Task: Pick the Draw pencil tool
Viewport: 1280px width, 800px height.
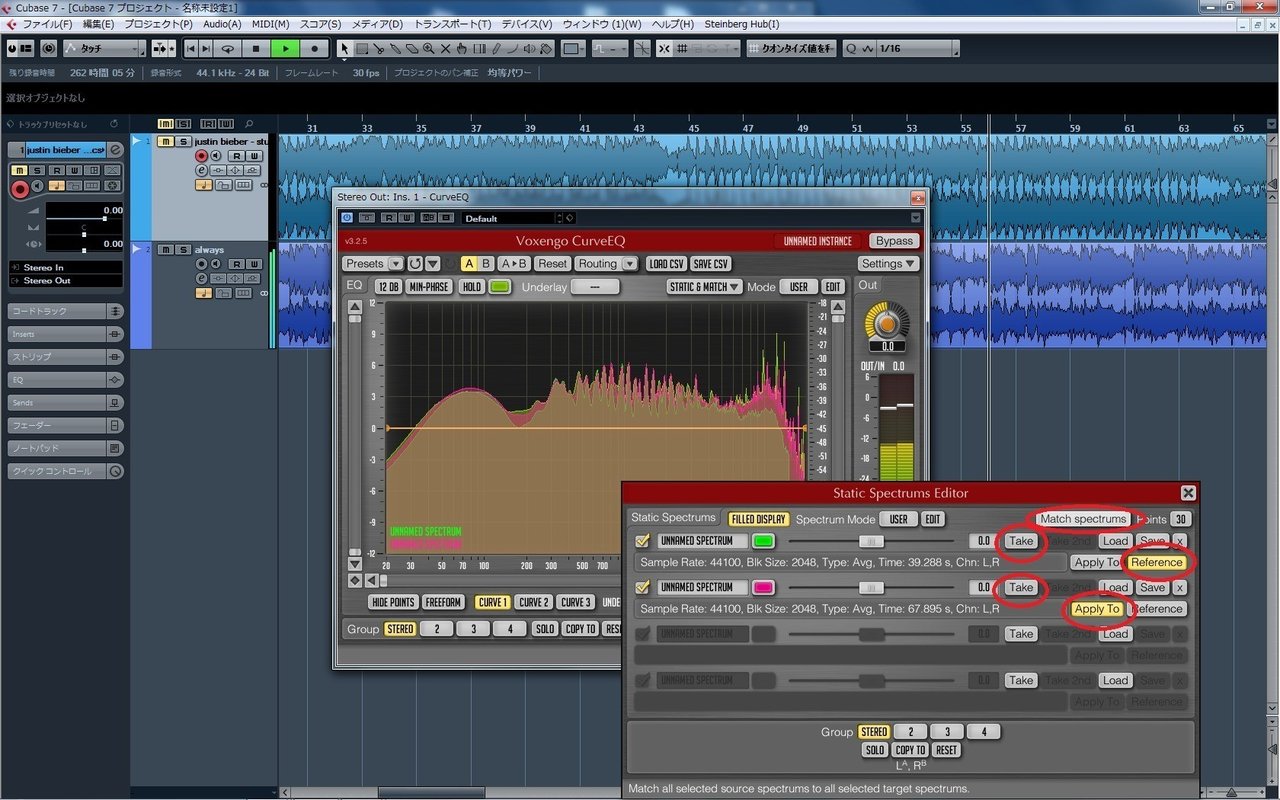Action: pos(495,48)
